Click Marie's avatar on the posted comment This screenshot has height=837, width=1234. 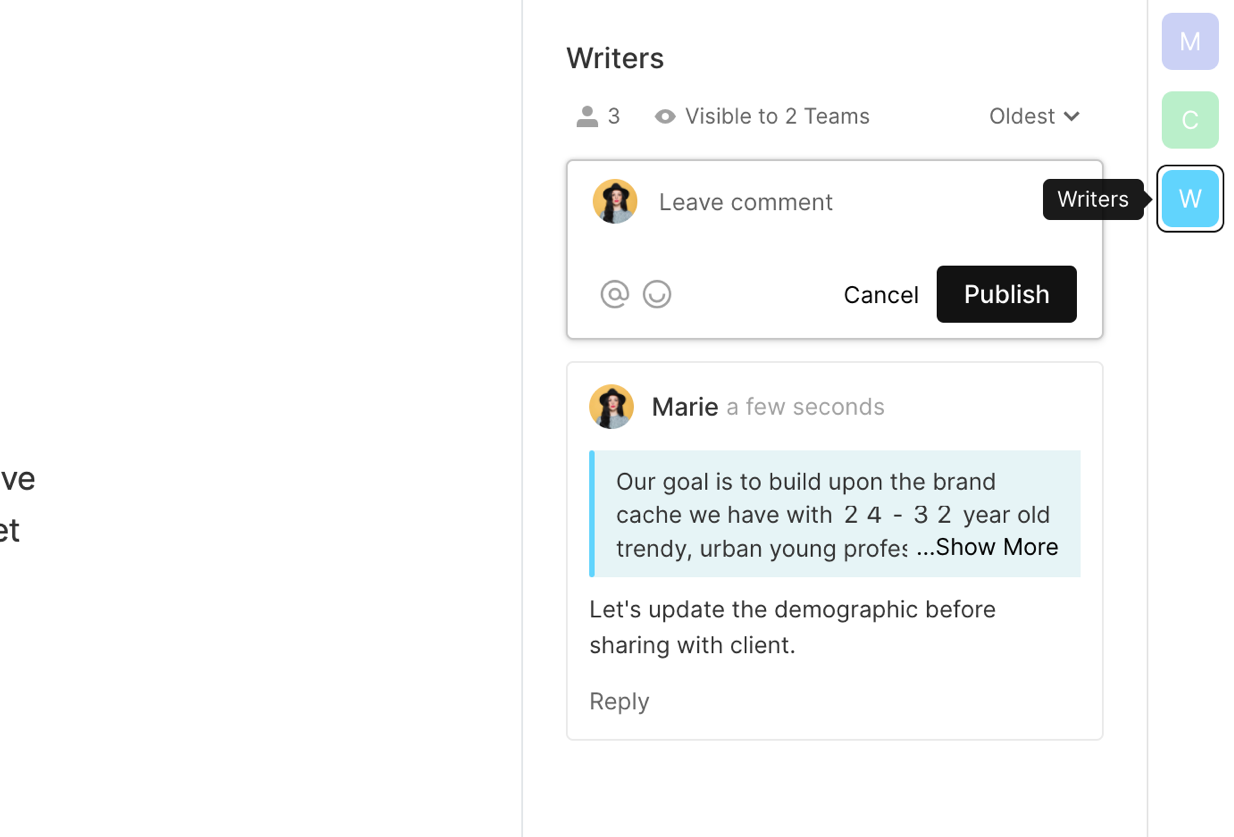tap(611, 407)
